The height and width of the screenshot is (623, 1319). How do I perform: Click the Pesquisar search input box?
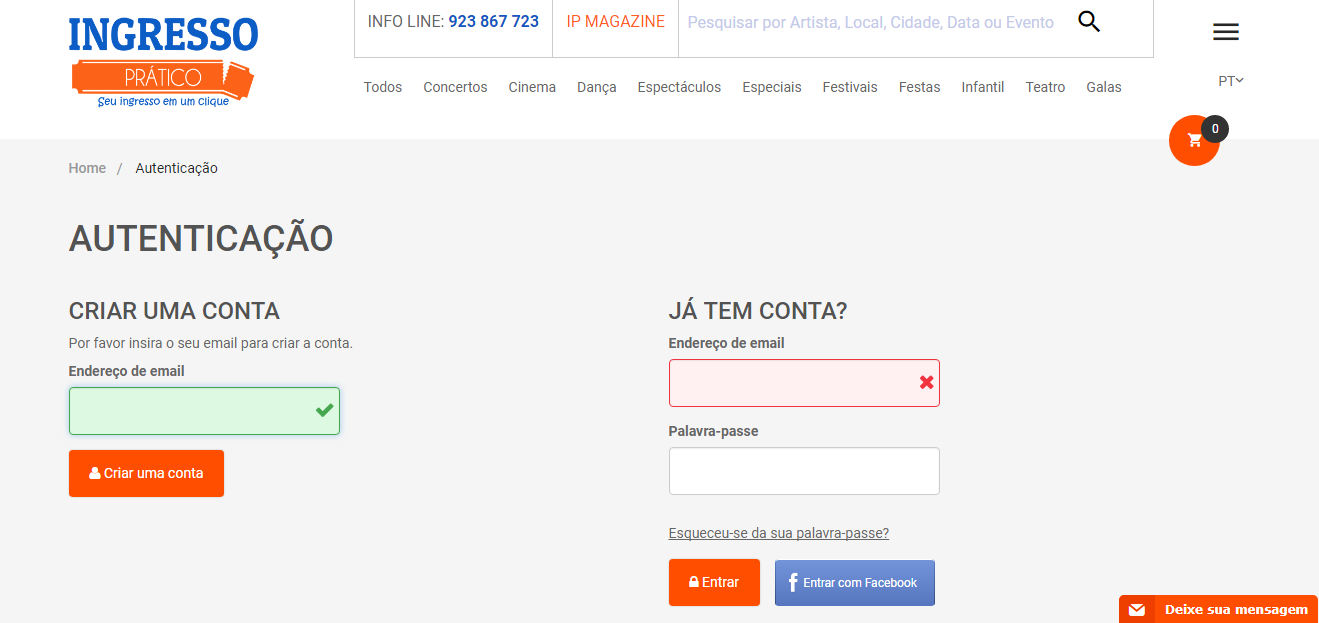point(872,22)
